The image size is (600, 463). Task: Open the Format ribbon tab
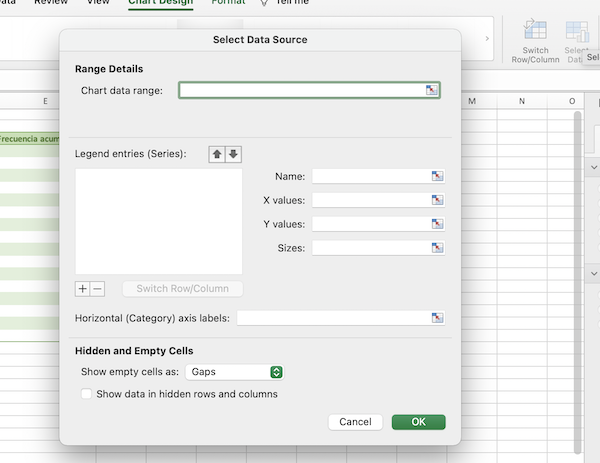(228, 3)
